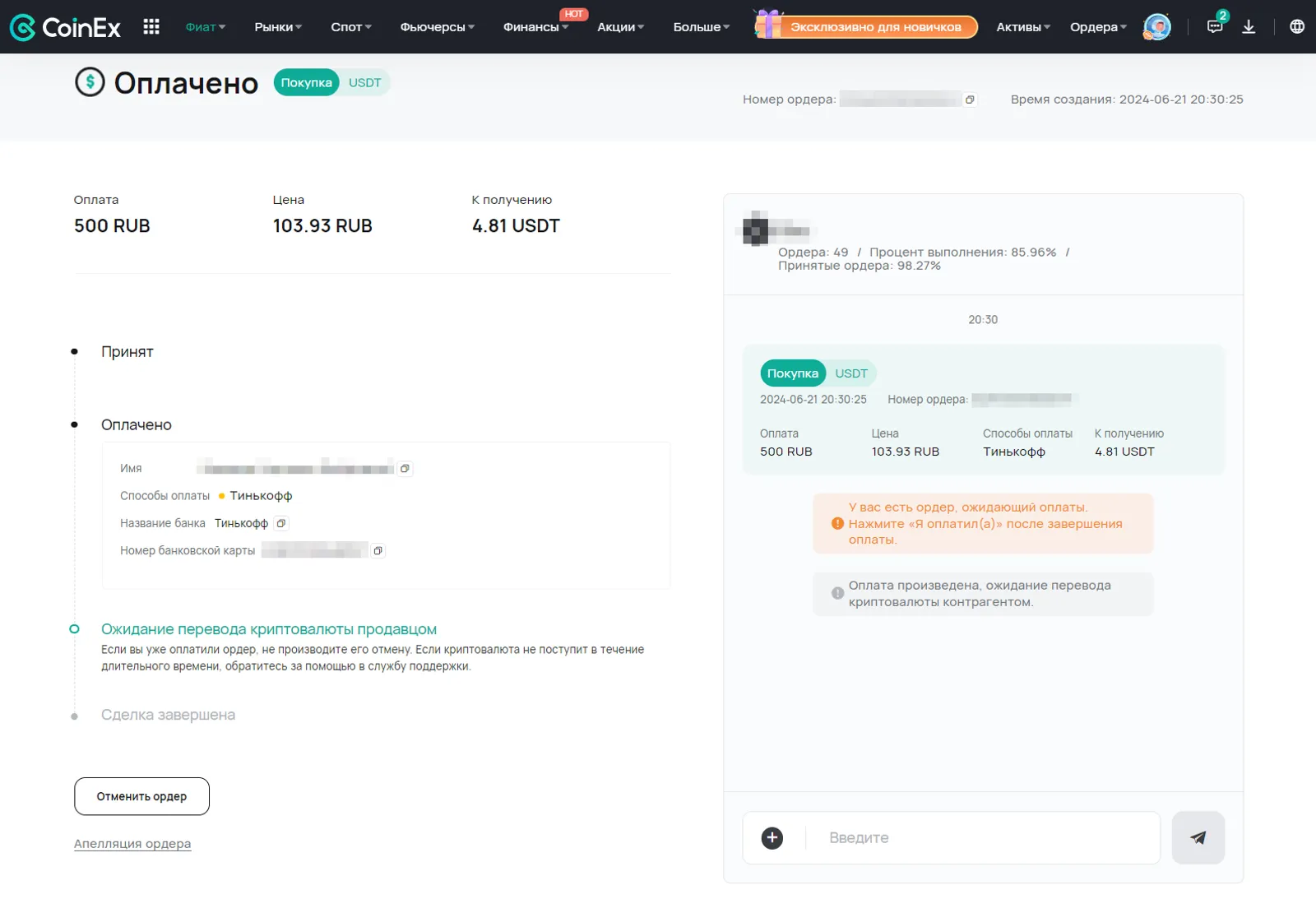Click the HOT badge above Финансы
Screen dimensions: 1316x899
point(574,14)
